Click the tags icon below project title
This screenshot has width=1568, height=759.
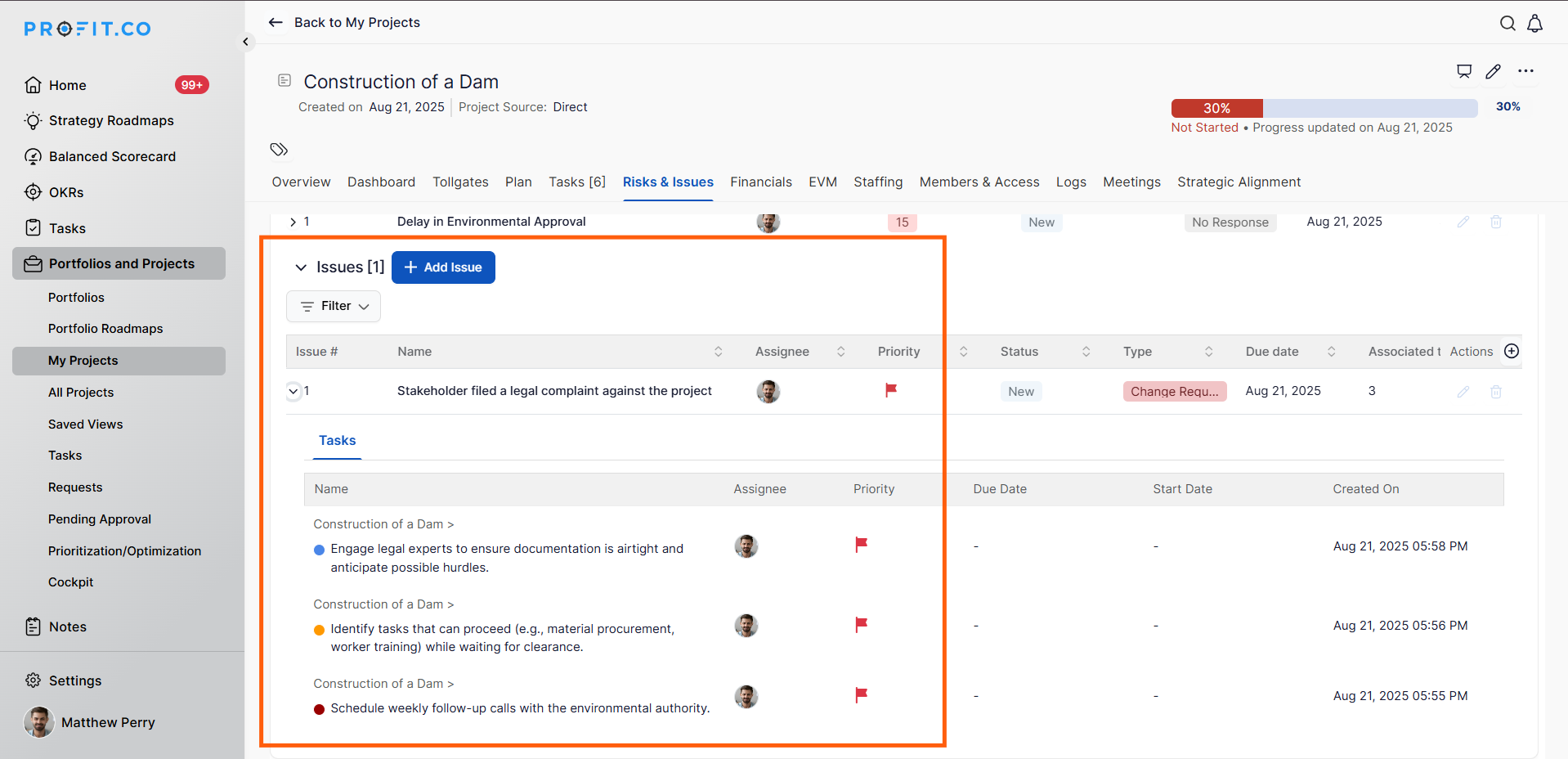(x=279, y=150)
